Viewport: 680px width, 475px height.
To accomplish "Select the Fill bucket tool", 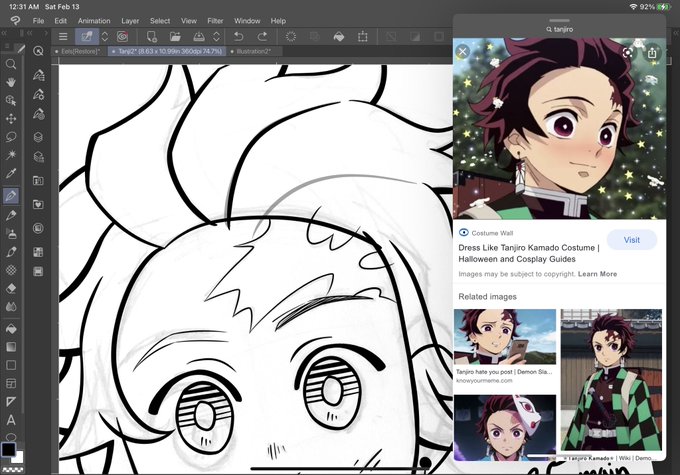I will (11, 328).
